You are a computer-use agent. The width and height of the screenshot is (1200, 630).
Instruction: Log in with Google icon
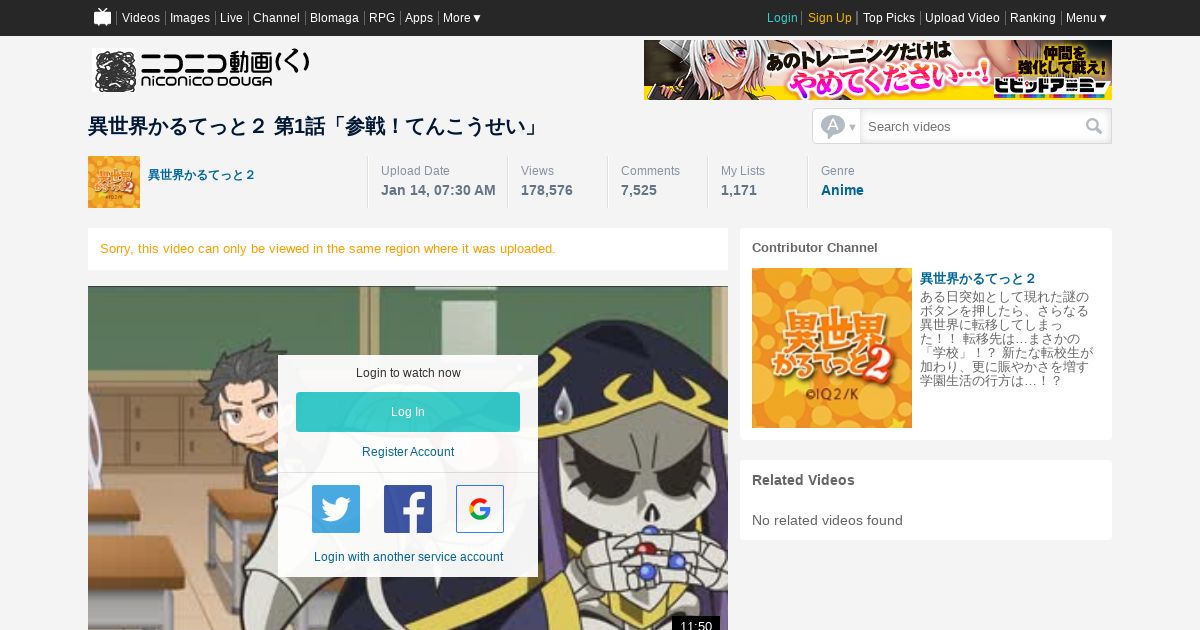coord(480,509)
